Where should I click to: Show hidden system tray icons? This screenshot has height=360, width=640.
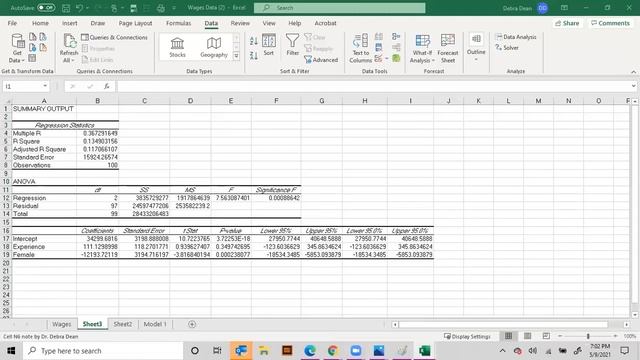(x=502, y=351)
